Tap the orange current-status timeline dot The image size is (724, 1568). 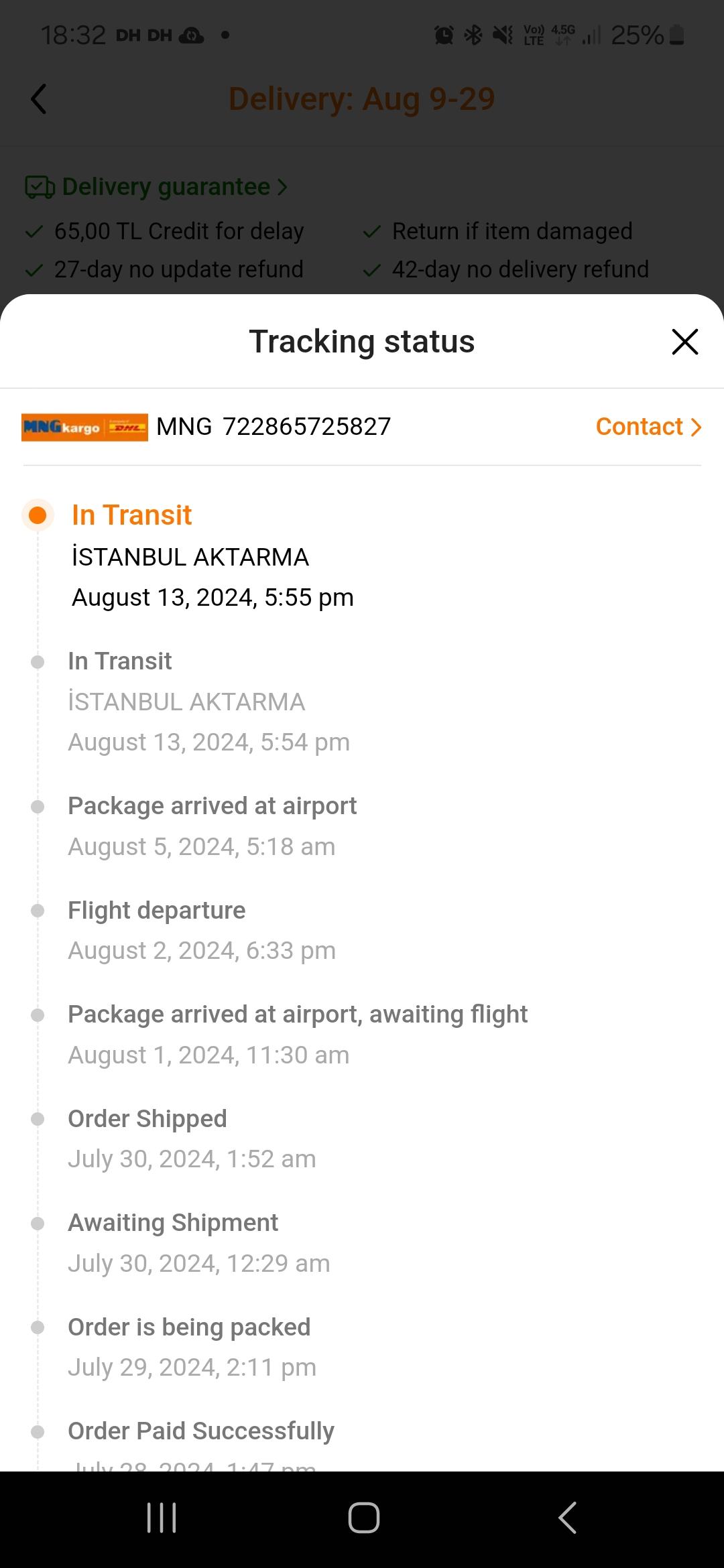point(38,515)
